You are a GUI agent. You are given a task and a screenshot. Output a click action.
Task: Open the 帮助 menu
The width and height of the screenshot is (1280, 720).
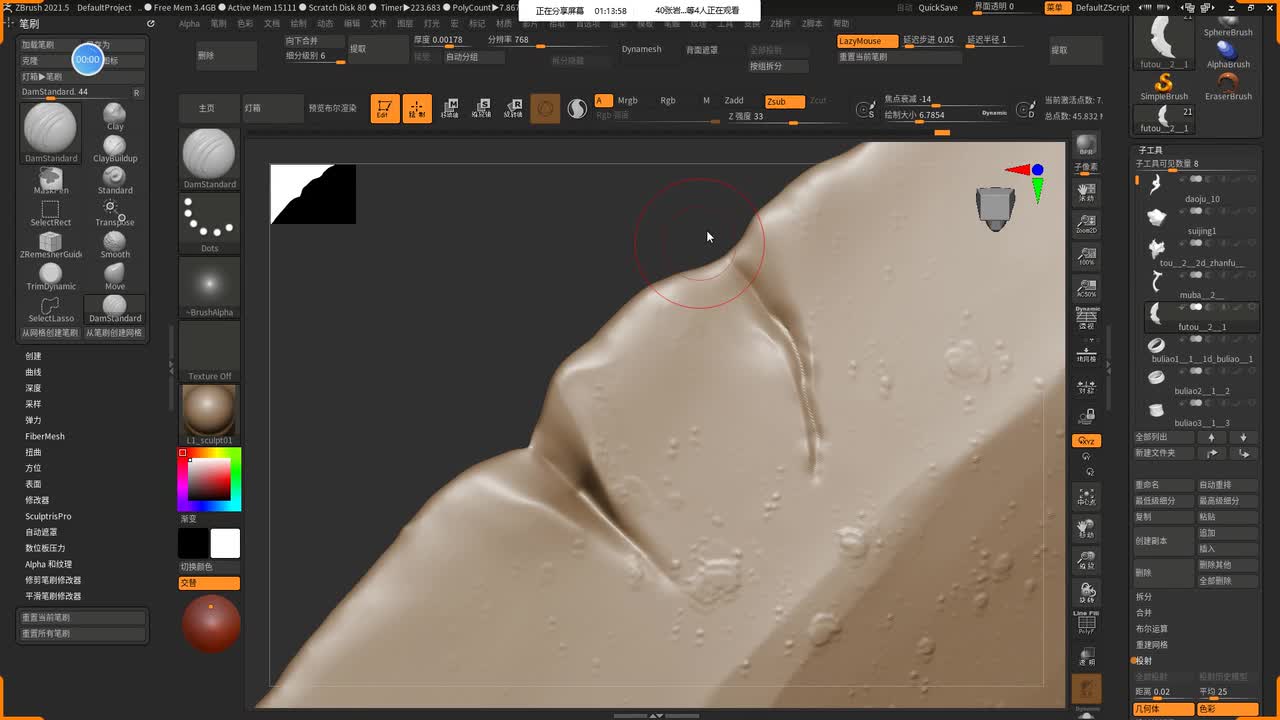(x=841, y=23)
